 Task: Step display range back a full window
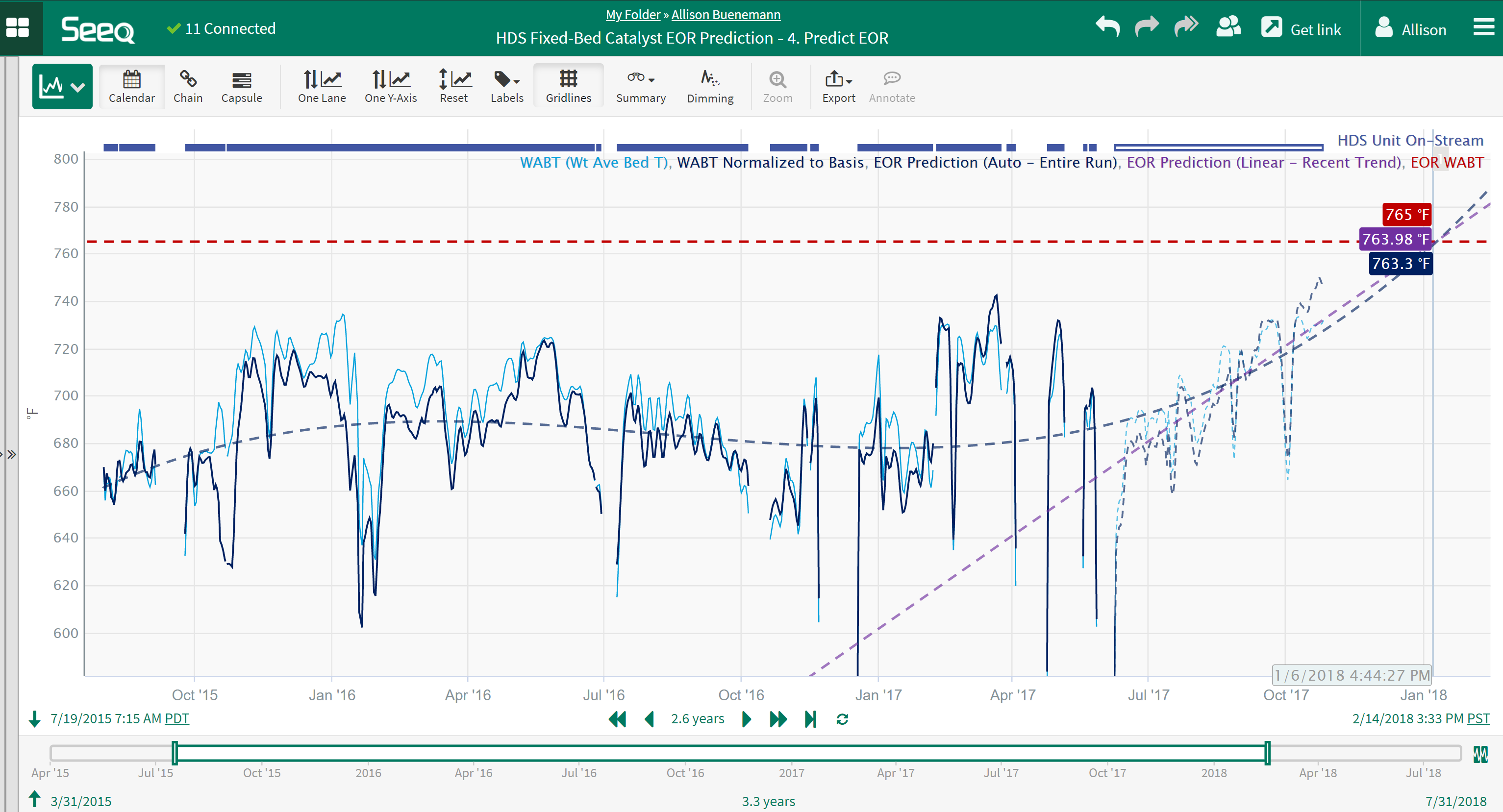(x=617, y=719)
